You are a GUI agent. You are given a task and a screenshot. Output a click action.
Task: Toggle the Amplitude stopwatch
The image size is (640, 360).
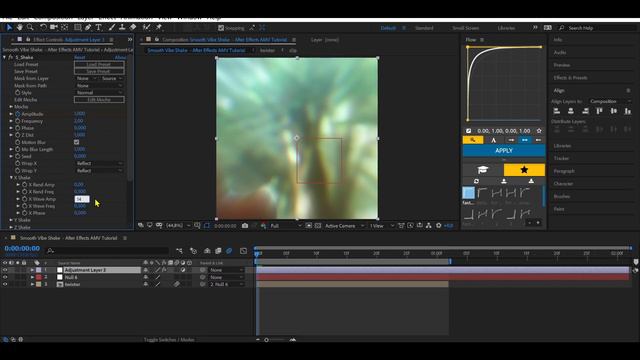click(x=18, y=114)
